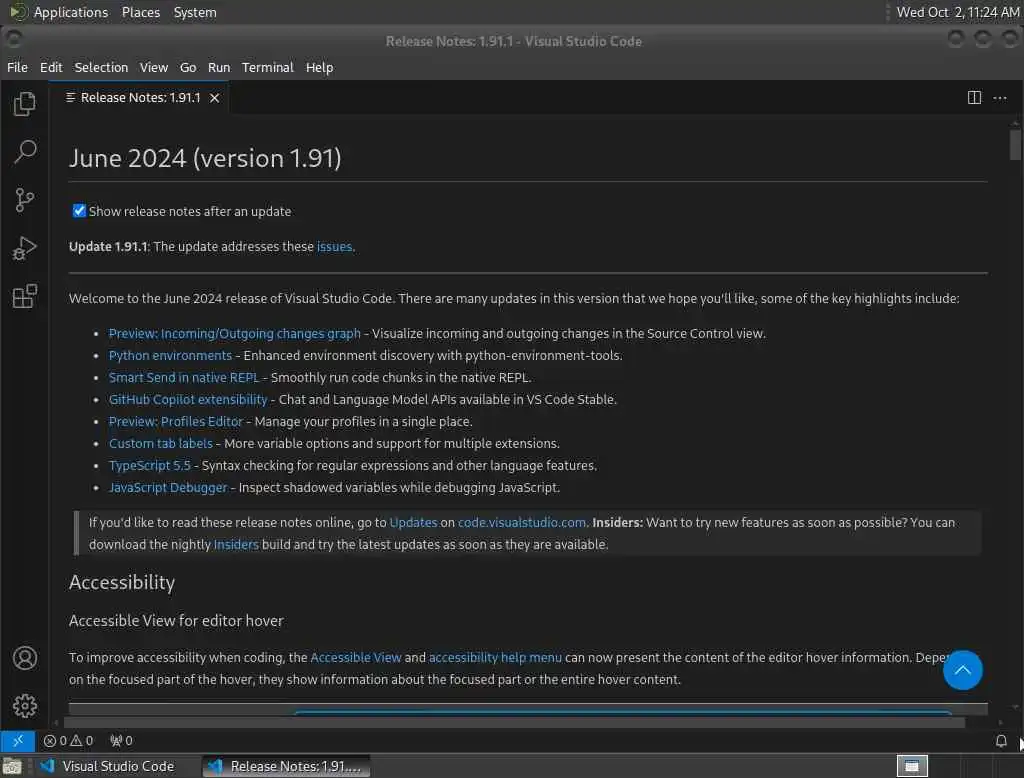The width and height of the screenshot is (1024, 778).
Task: Click the Updates link
Action: (413, 523)
